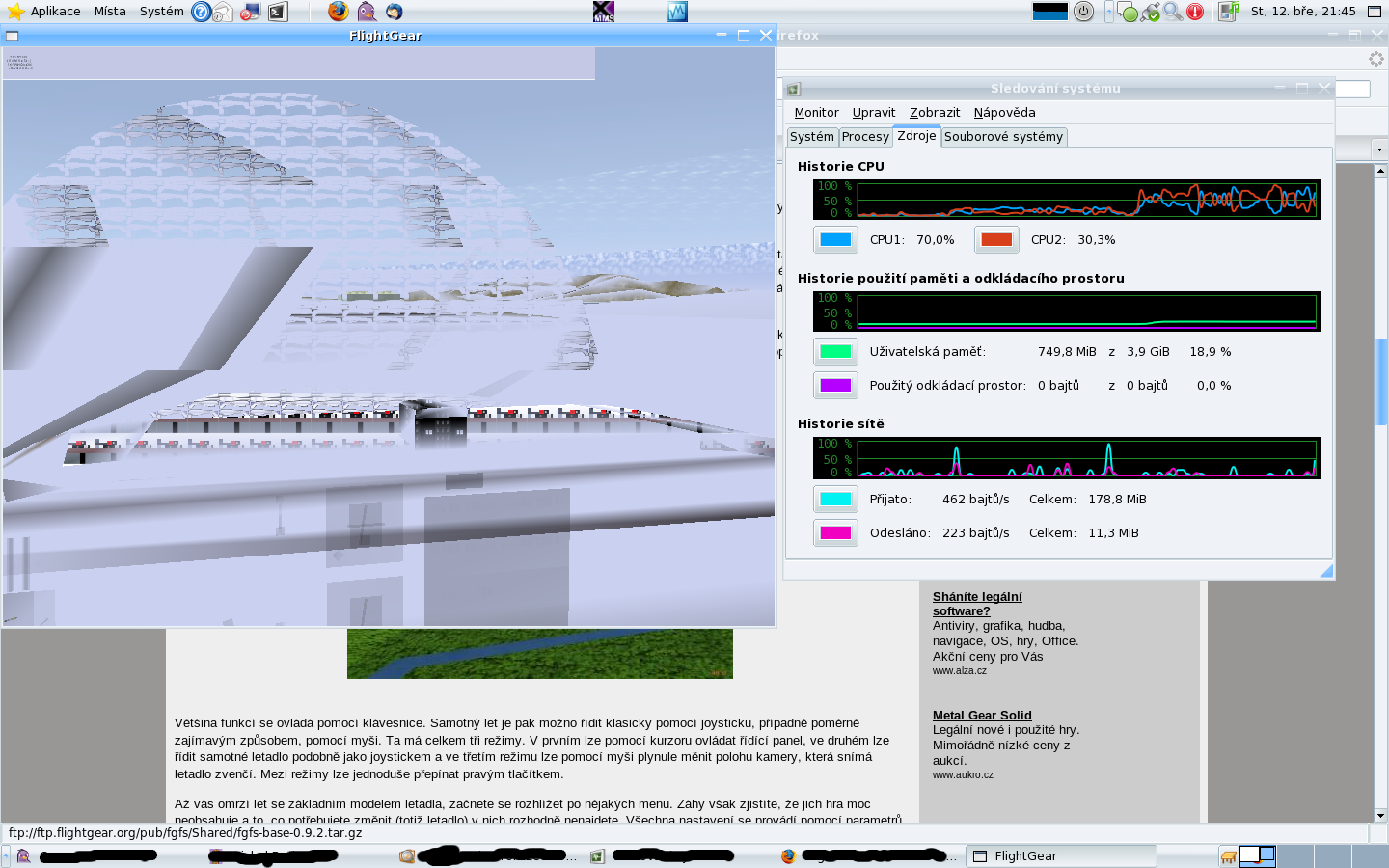Click the CPU1 blue color swatch
The height and width of the screenshot is (868, 1389).
(835, 240)
